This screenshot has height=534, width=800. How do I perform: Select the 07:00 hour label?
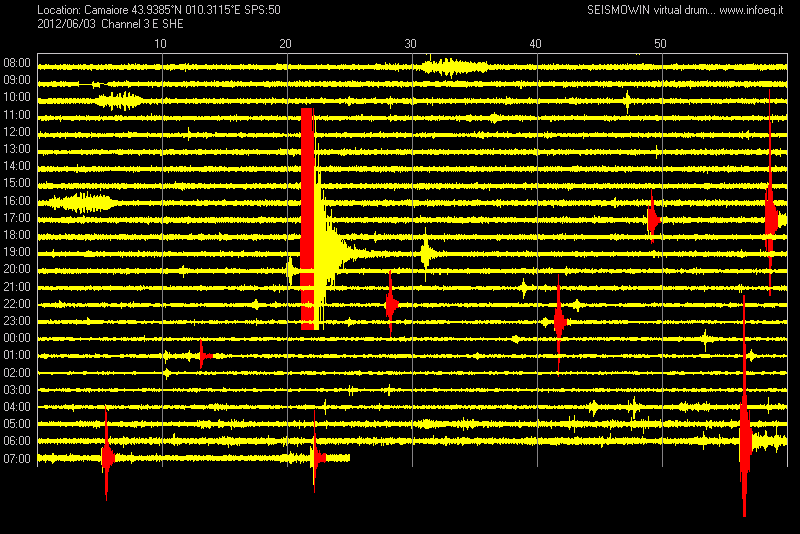pyautogui.click(x=17, y=459)
